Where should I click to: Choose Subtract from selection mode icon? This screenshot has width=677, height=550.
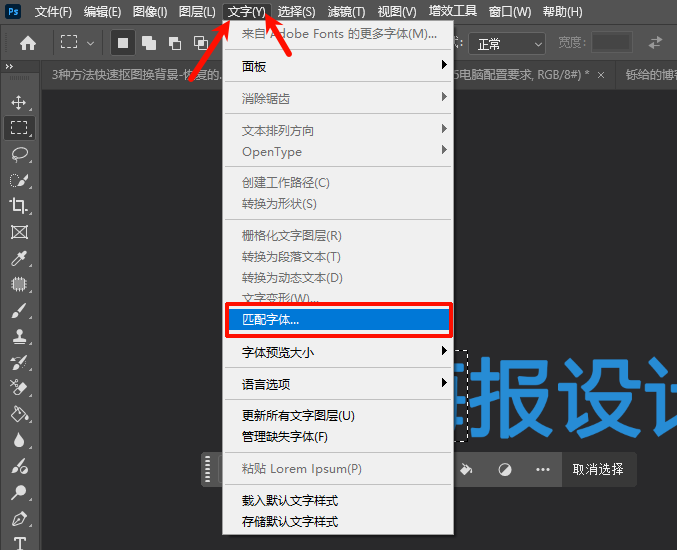click(175, 43)
